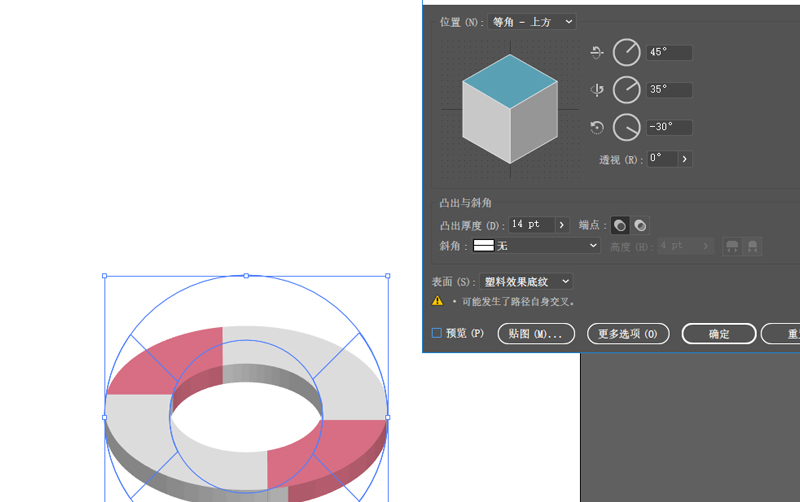The height and width of the screenshot is (502, 800).
Task: Click the 贴图 (M)... button
Action: 536,334
